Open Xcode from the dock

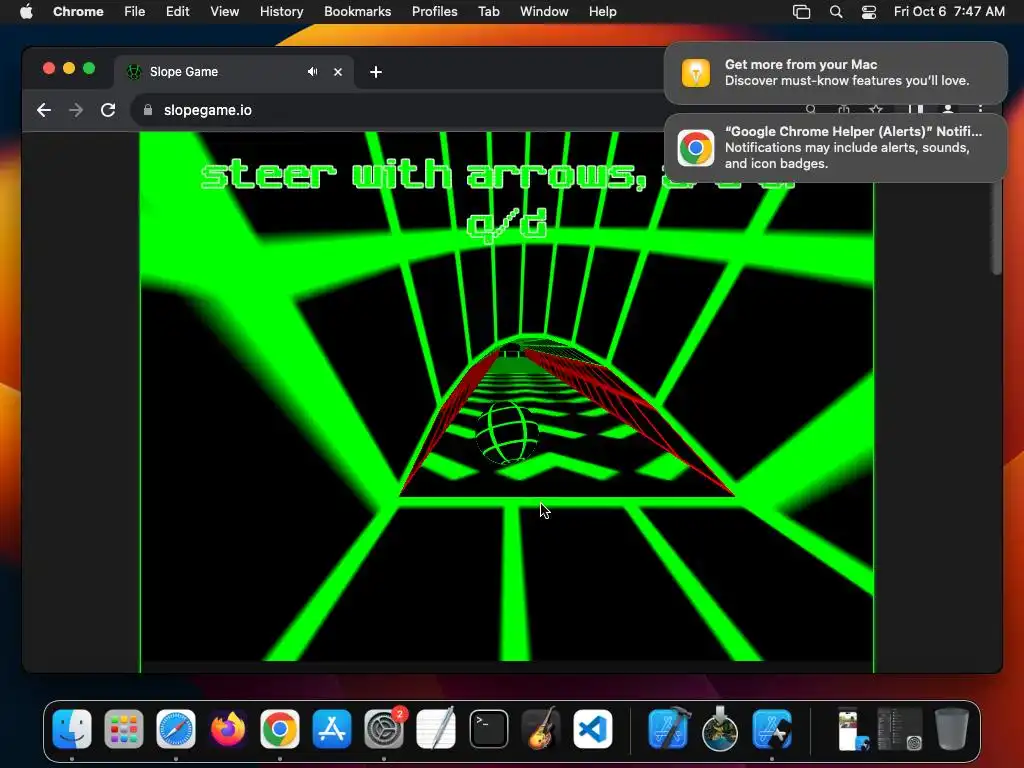[668, 729]
